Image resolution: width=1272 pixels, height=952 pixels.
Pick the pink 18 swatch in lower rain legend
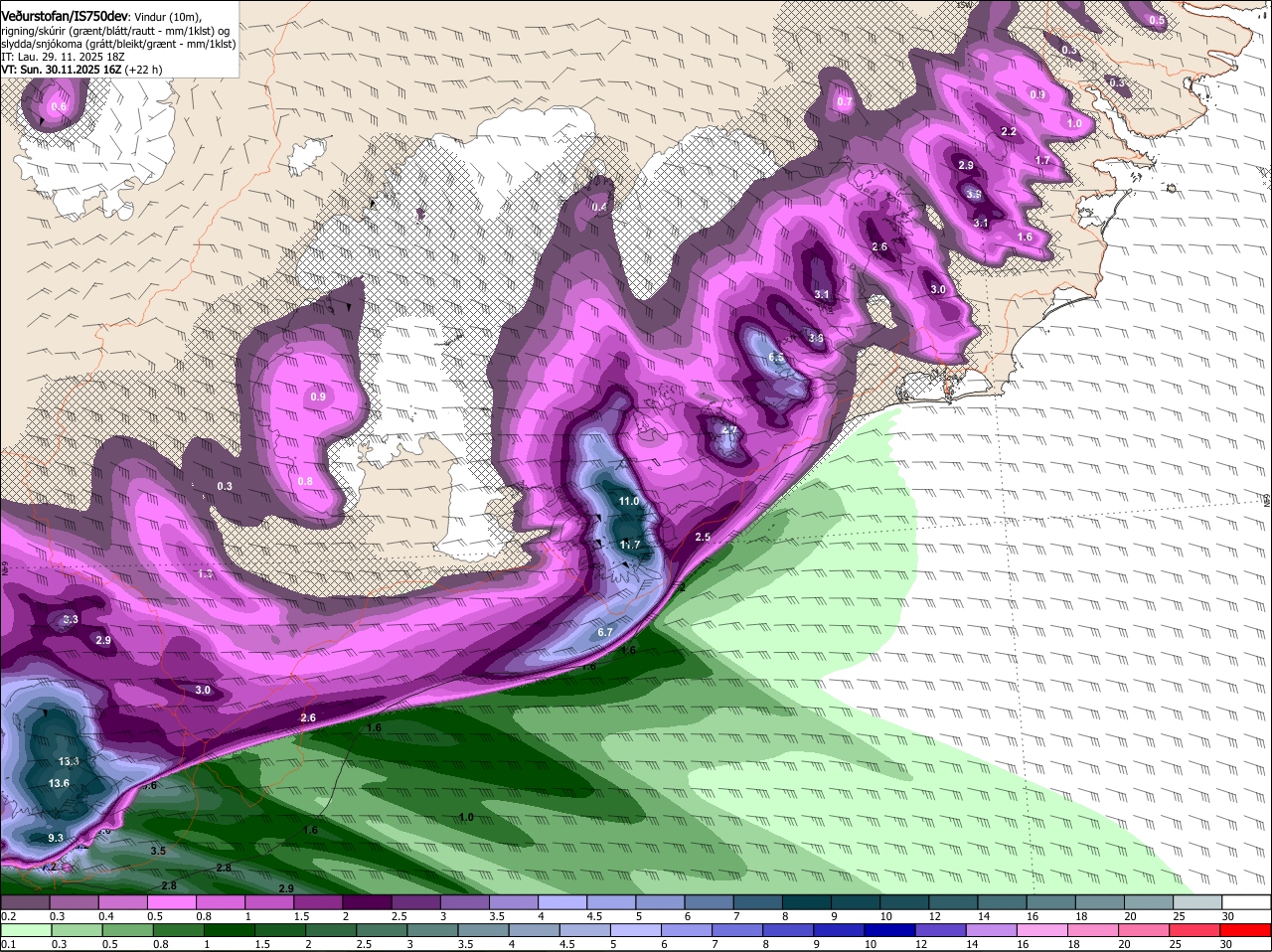1094,930
